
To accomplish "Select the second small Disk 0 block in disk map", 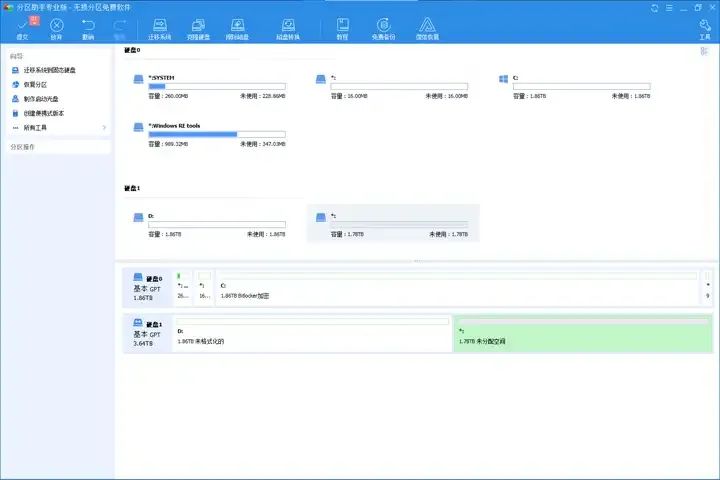I will [x=204, y=288].
